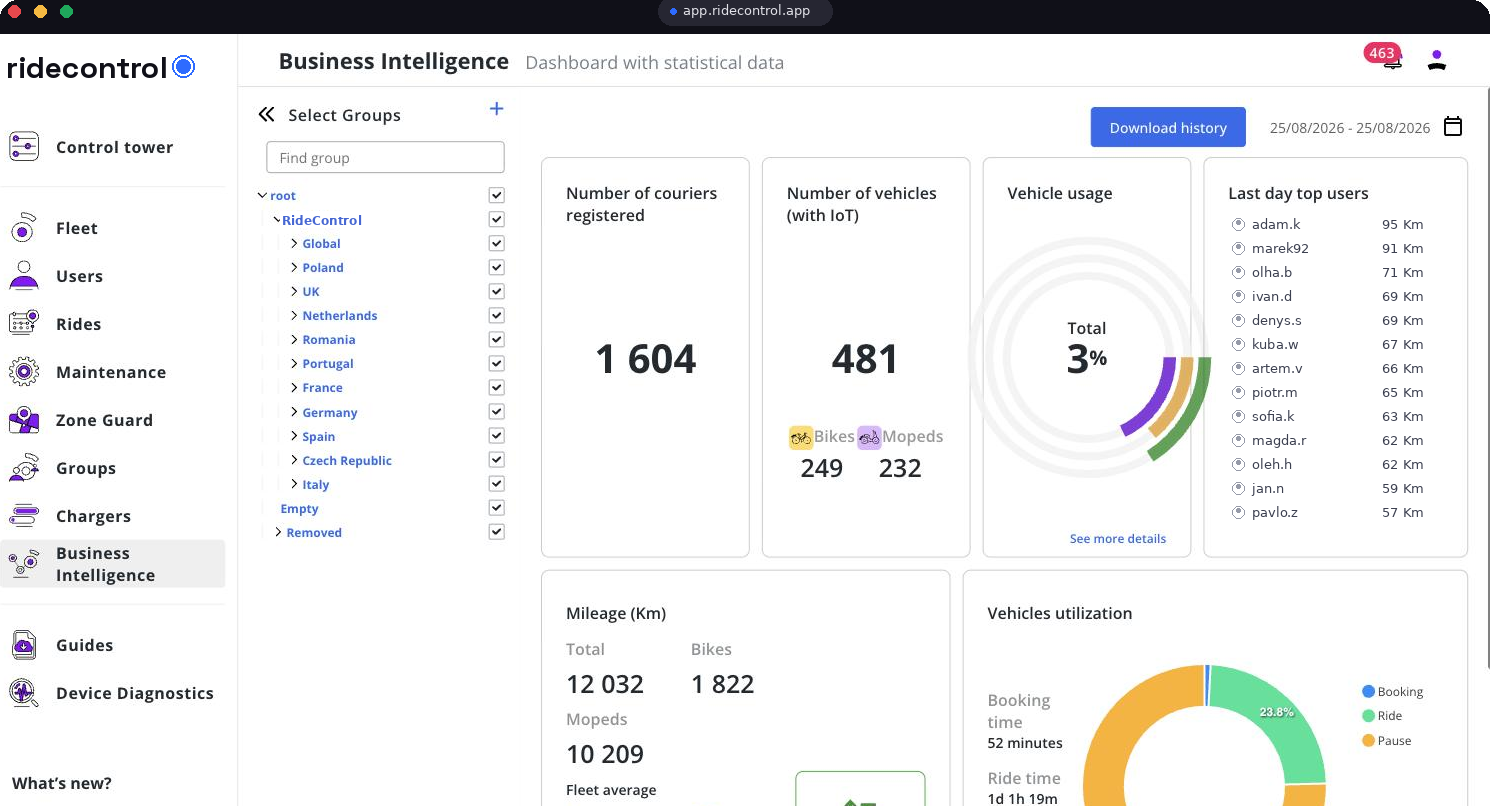Uncheck the Netherlands group checkbox
The image size is (1490, 806).
(x=496, y=315)
